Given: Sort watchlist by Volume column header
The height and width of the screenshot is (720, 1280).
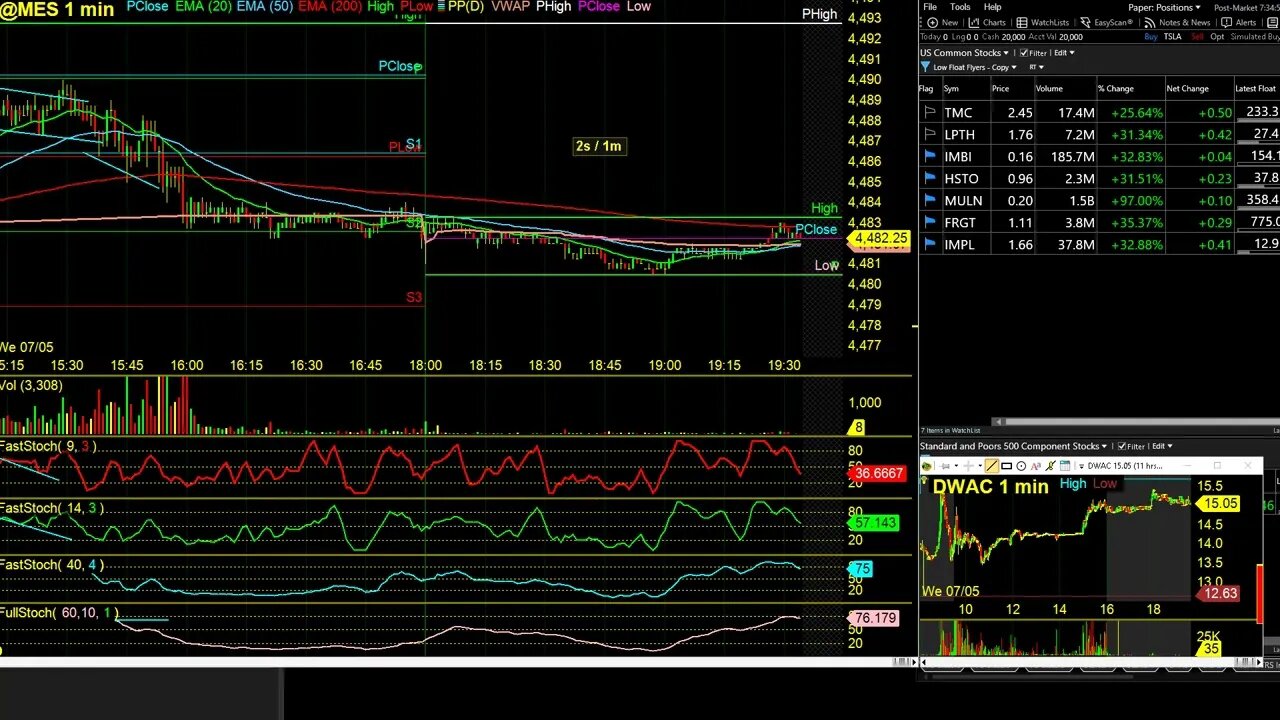Looking at the screenshot, I should (x=1049, y=88).
